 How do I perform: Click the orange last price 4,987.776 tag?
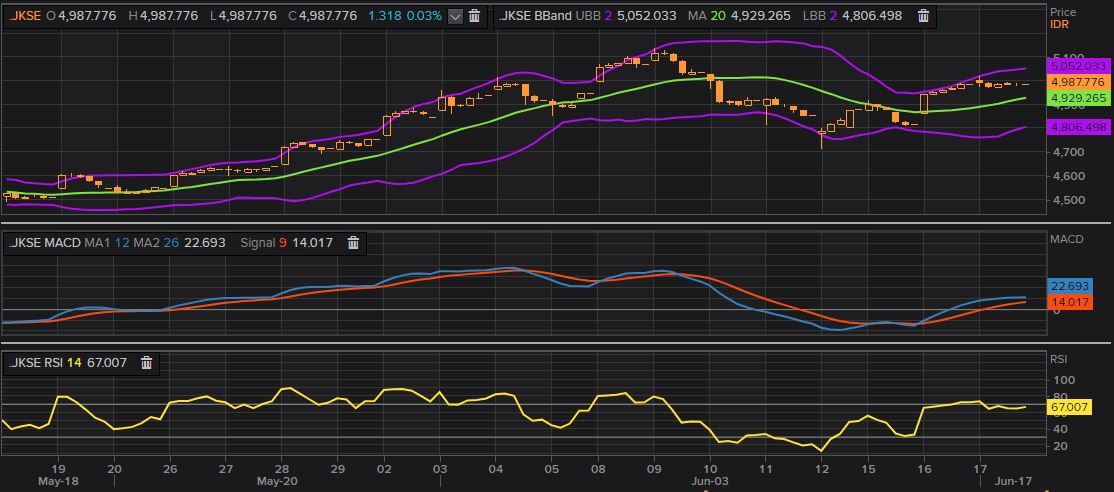point(1078,82)
